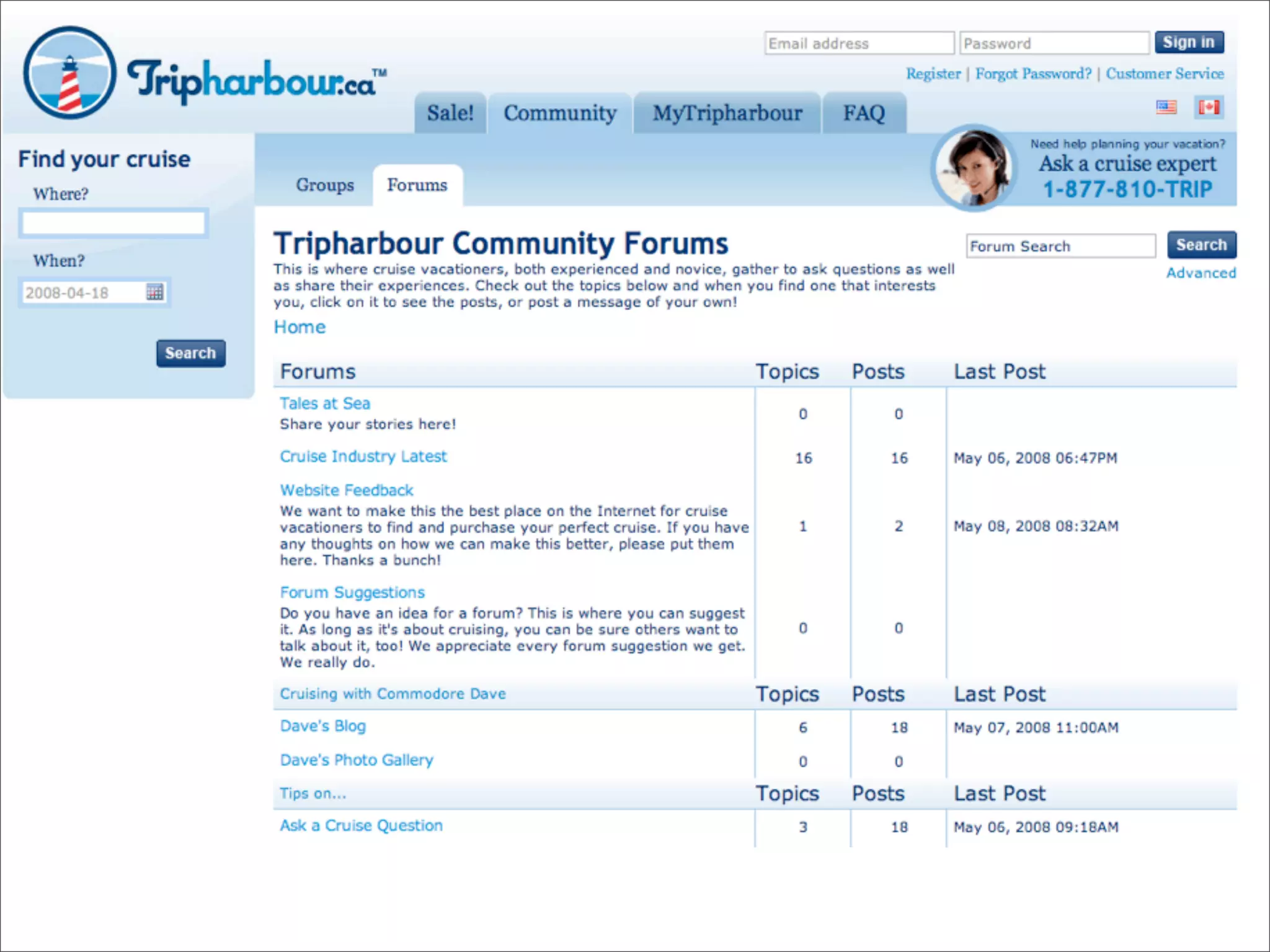Click the Tripharbour lighthouse logo
The image size is (1270, 952).
pyautogui.click(x=69, y=73)
